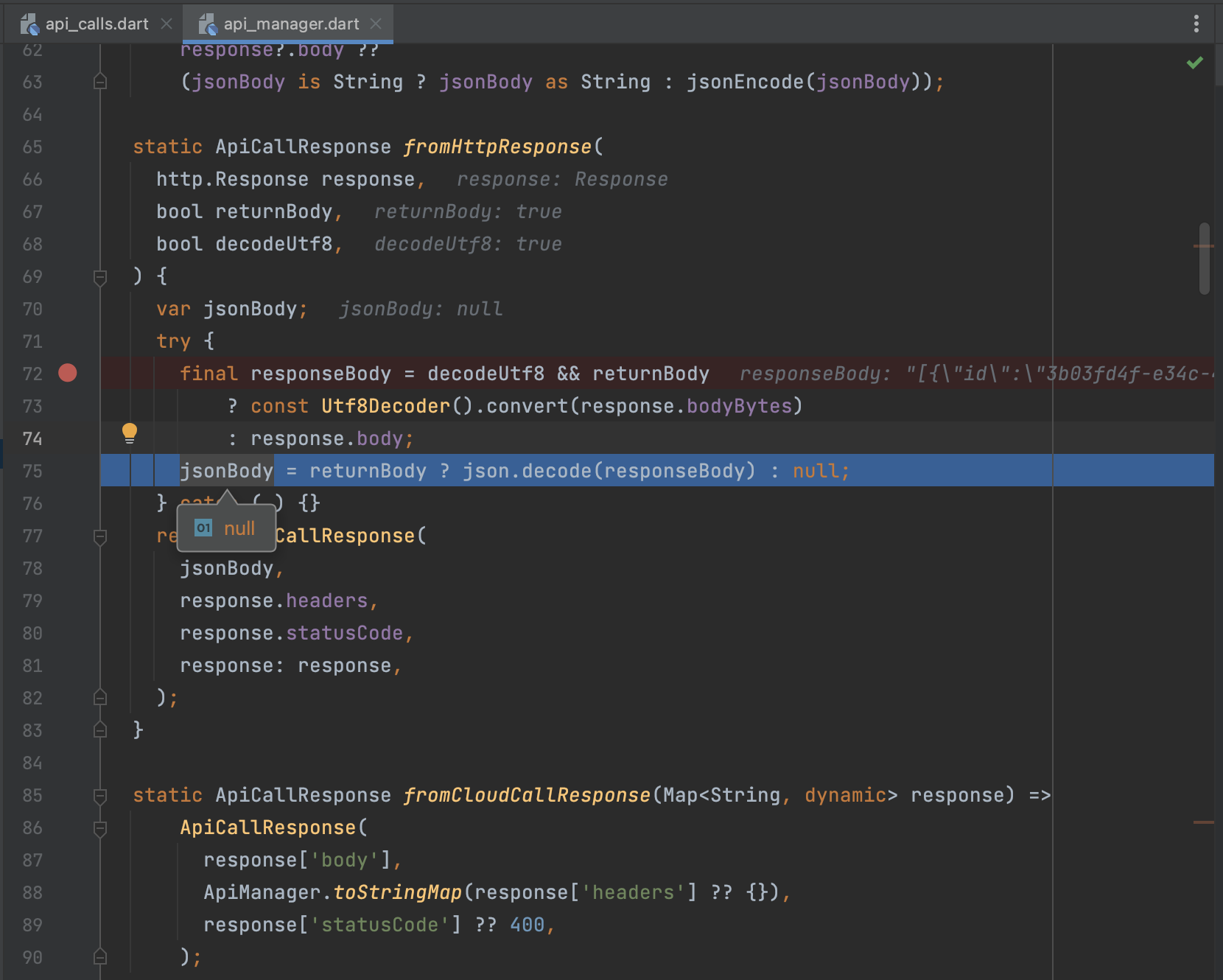Collapse the code fold at line 77

coord(100,536)
